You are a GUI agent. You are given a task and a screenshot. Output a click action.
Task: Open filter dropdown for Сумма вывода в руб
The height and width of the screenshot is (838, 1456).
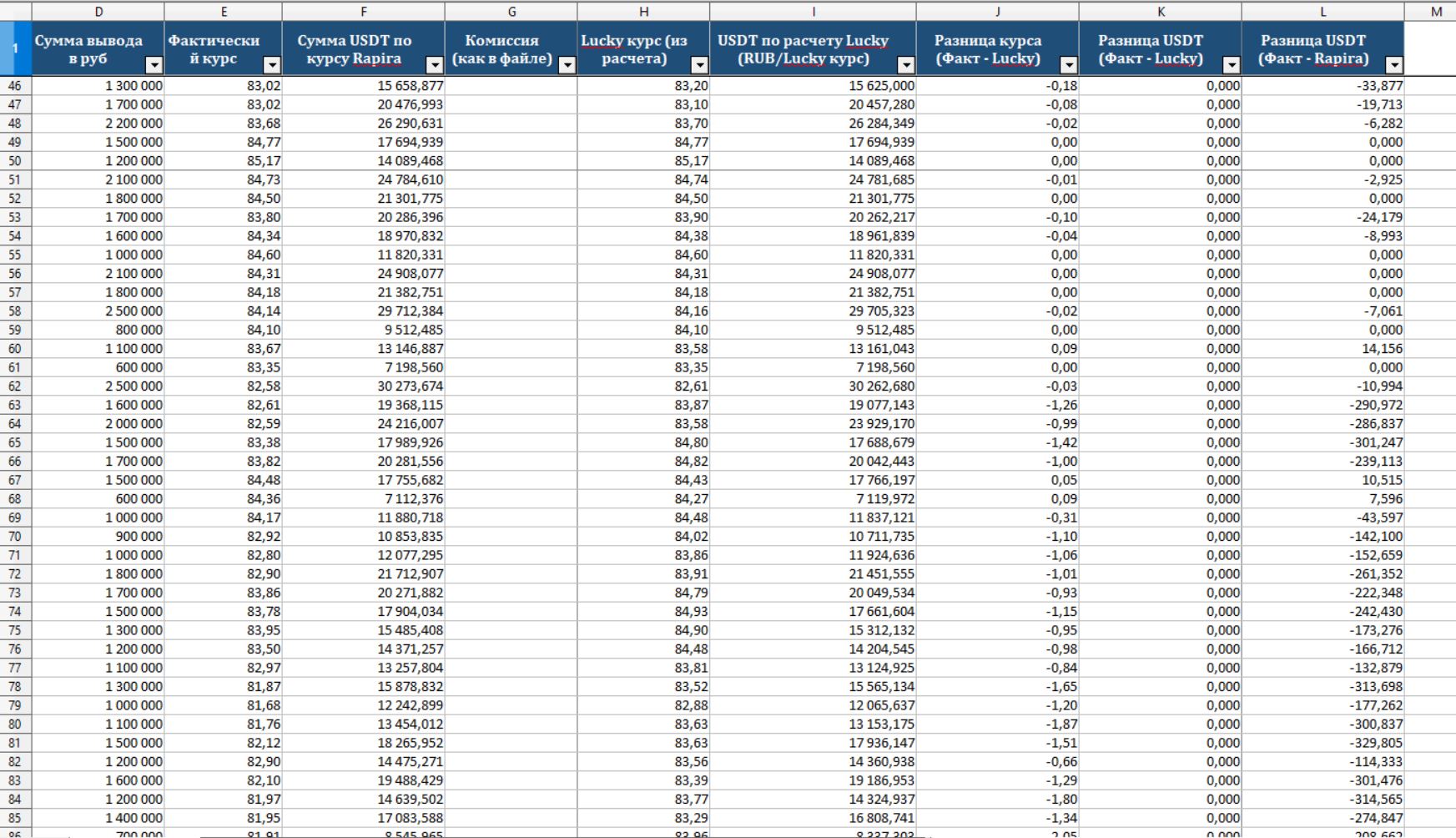[154, 65]
